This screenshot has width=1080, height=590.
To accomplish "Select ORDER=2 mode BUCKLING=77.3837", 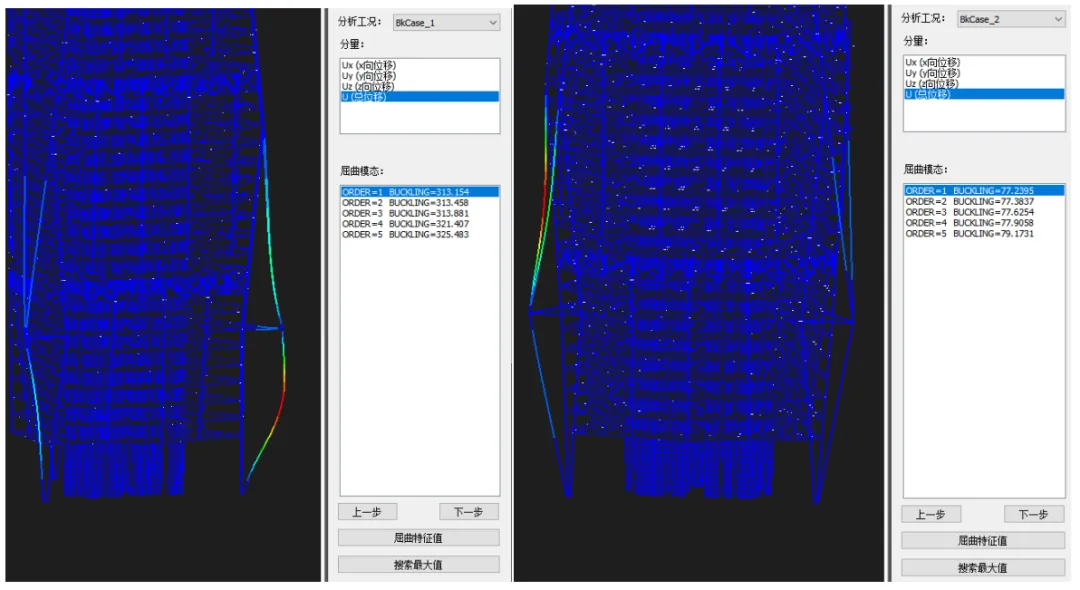I will pyautogui.click(x=969, y=201).
